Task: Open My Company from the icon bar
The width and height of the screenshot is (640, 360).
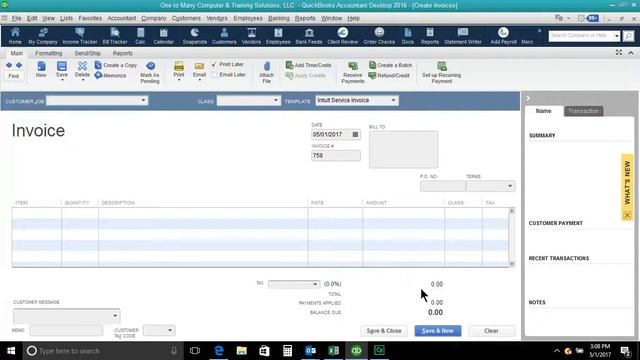Action: tap(43, 36)
